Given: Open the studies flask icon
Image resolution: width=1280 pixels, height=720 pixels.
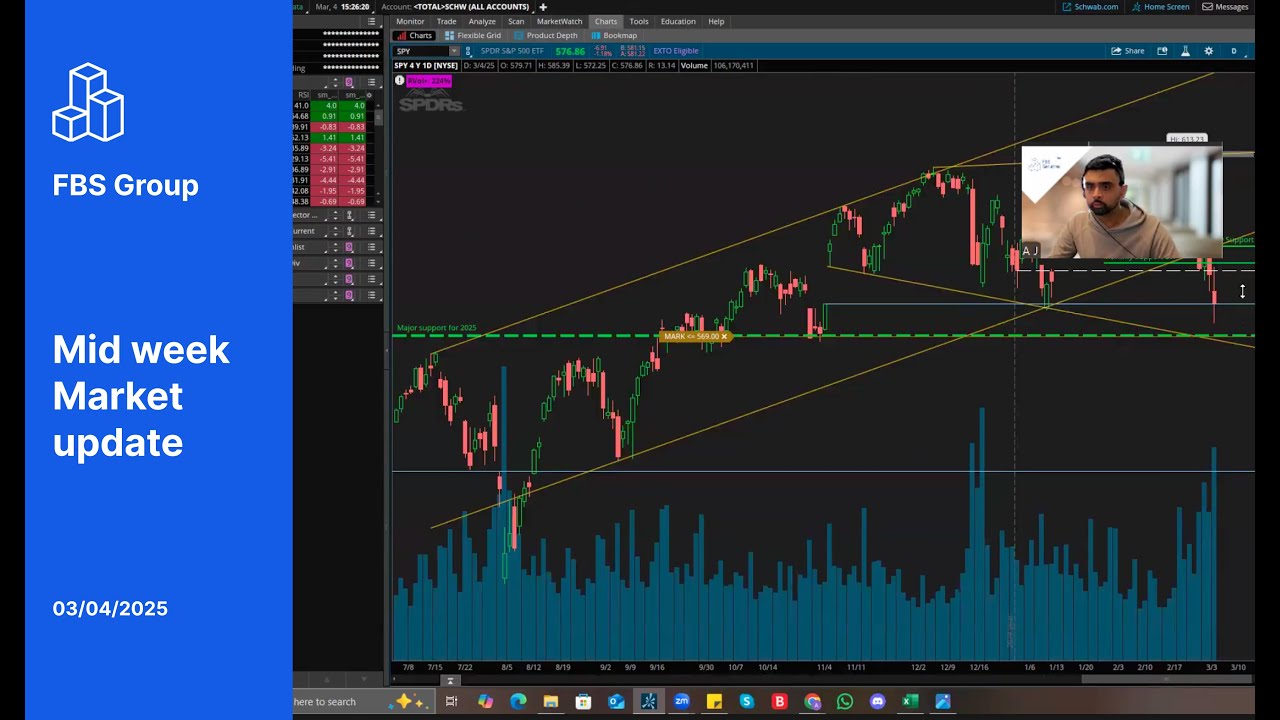Looking at the screenshot, I should pyautogui.click(x=1185, y=51).
